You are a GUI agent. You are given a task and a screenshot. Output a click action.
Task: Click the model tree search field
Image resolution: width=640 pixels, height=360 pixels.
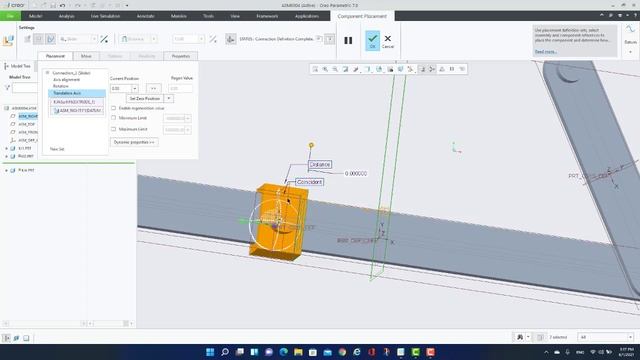click(25, 87)
